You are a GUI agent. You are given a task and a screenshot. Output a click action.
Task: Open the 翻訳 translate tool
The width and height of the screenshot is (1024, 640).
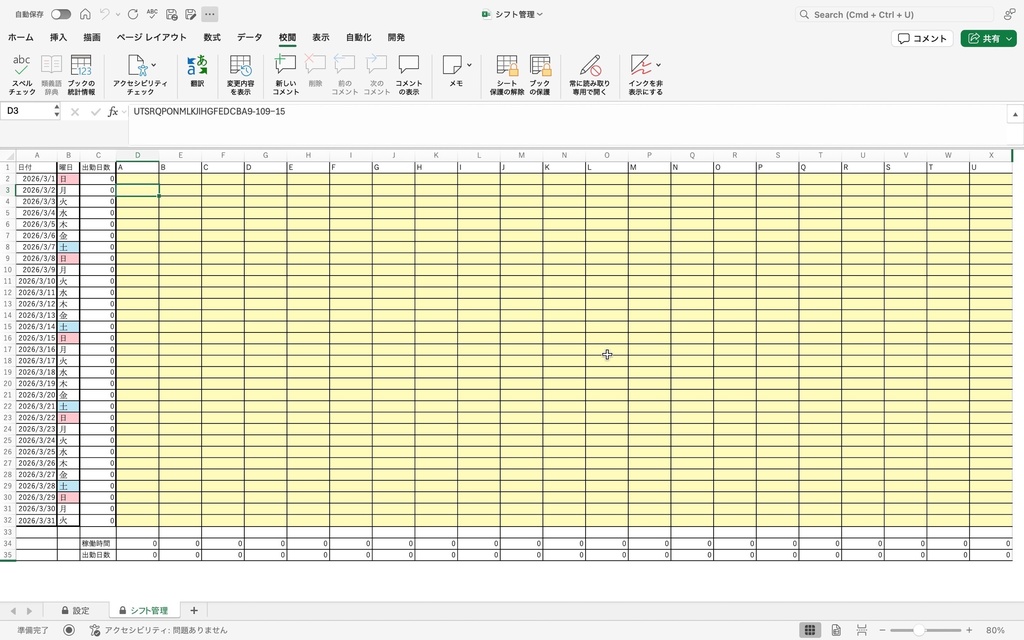pyautogui.click(x=197, y=71)
